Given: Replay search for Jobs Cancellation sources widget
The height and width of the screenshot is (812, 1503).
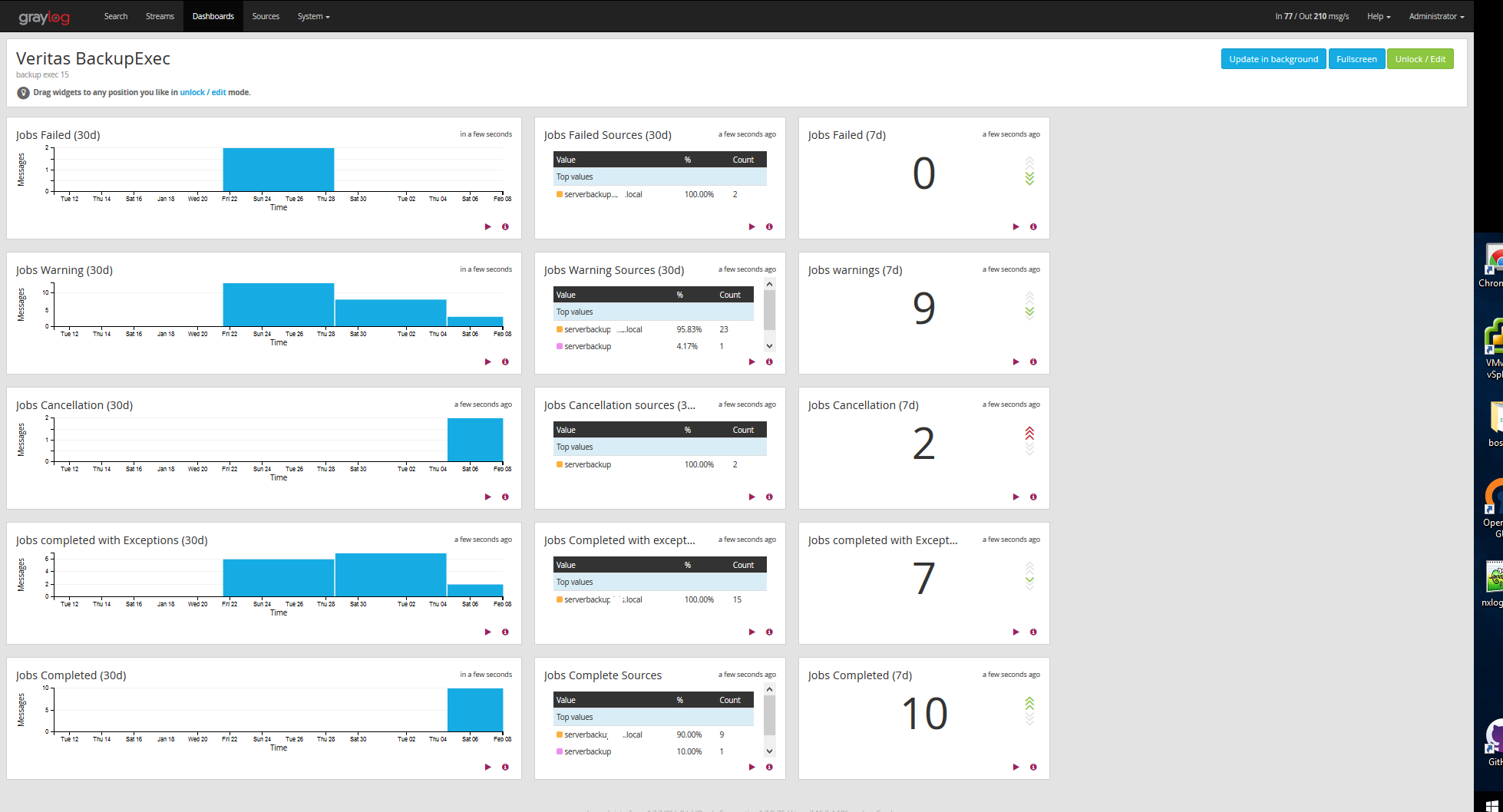Looking at the screenshot, I should coord(752,497).
